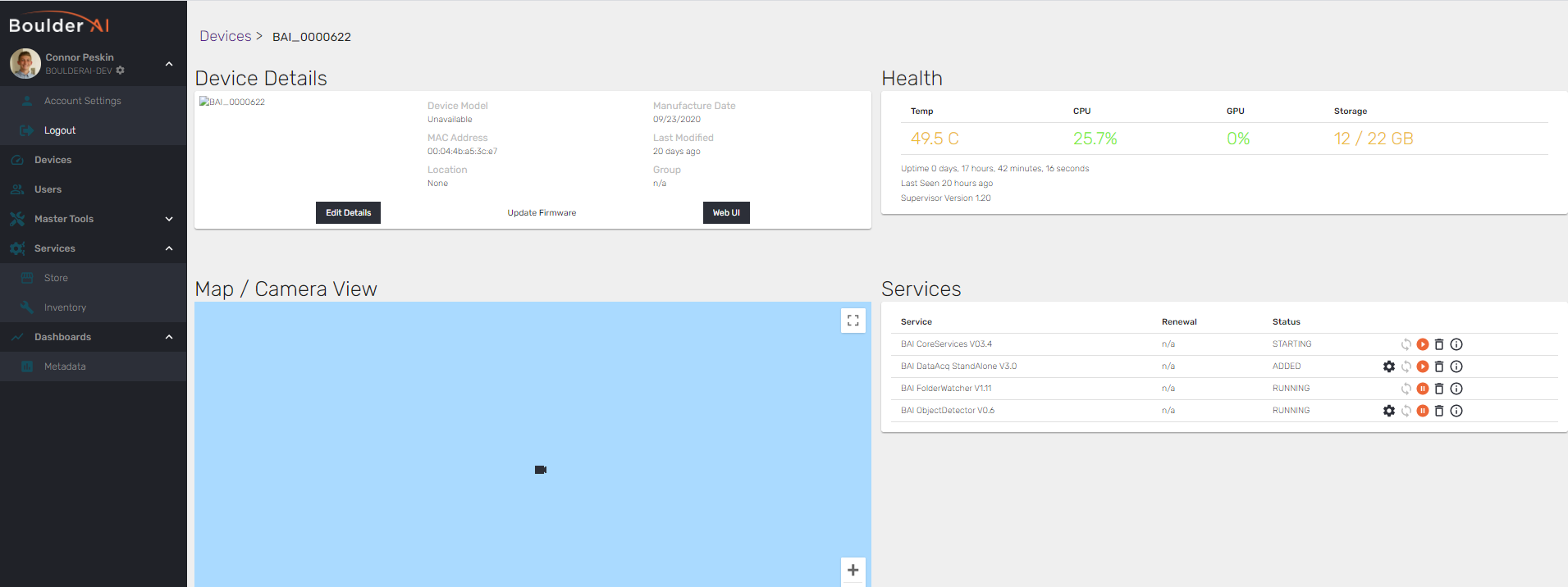Click the BAI FolderWatcher V1.11 name
The height and width of the screenshot is (587, 1568).
[x=946, y=389]
